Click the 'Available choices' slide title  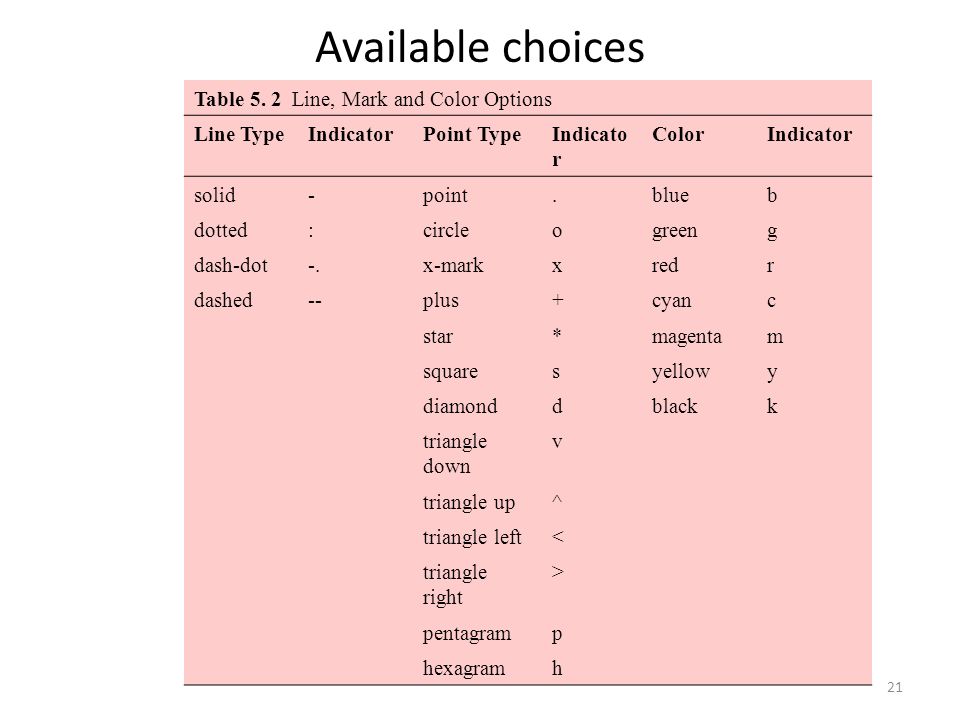click(480, 47)
